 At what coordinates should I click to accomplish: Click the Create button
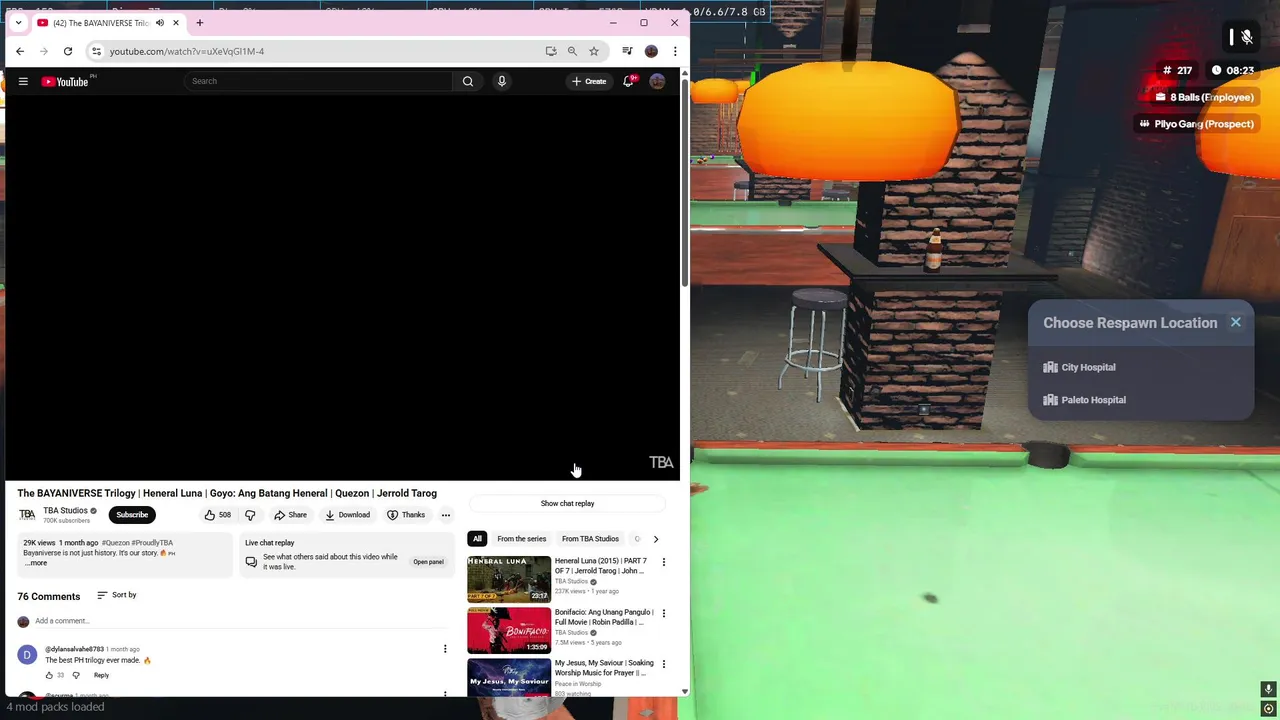589,81
